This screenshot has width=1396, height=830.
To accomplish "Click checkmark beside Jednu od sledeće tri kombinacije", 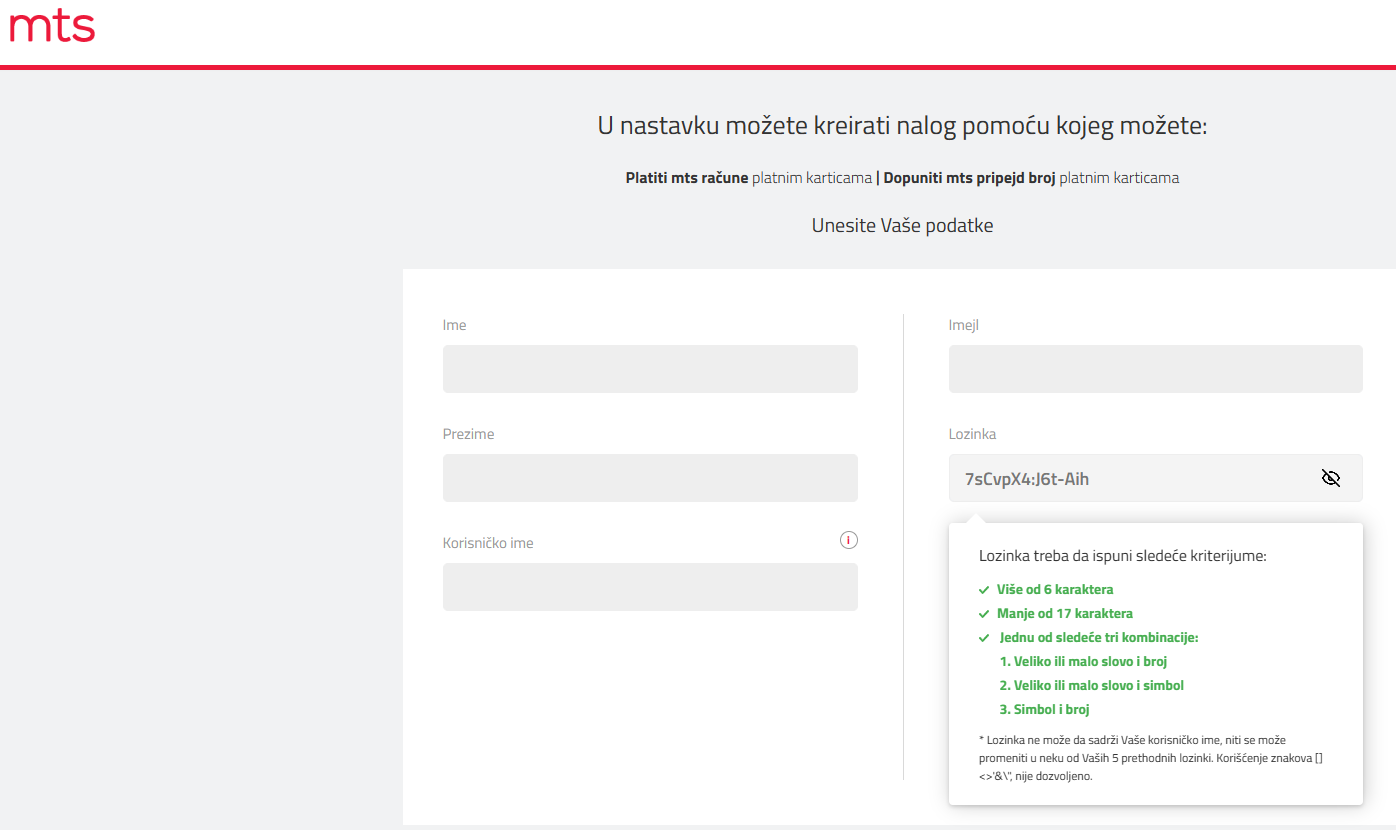I will (984, 638).
